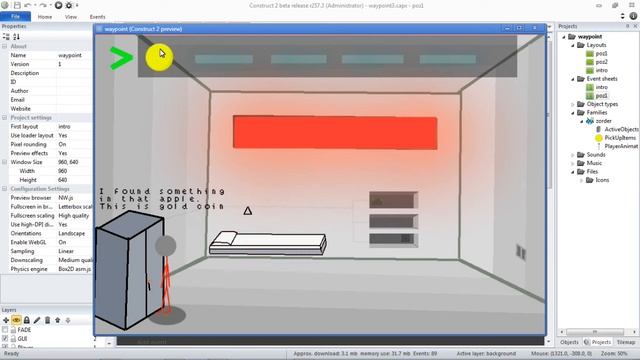
Task: Toggle the layer visibility eye button
Action: pos(16,320)
